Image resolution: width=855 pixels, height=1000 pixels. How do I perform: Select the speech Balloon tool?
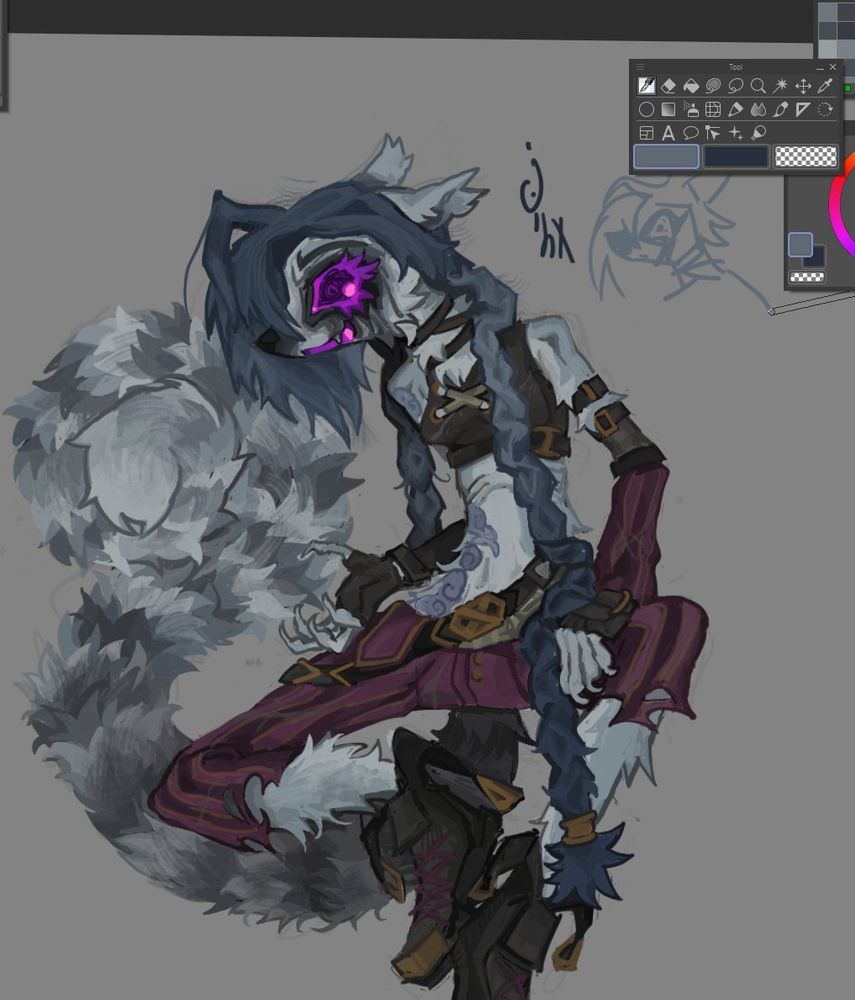[691, 133]
